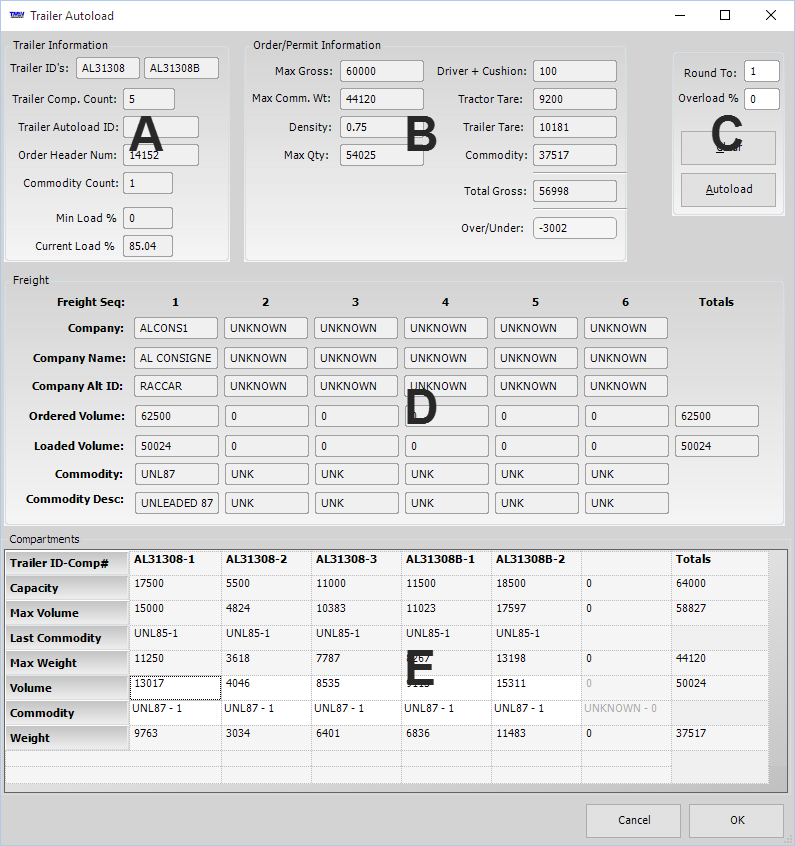Click the OK button
The width and height of the screenshot is (795, 846).
(x=736, y=820)
